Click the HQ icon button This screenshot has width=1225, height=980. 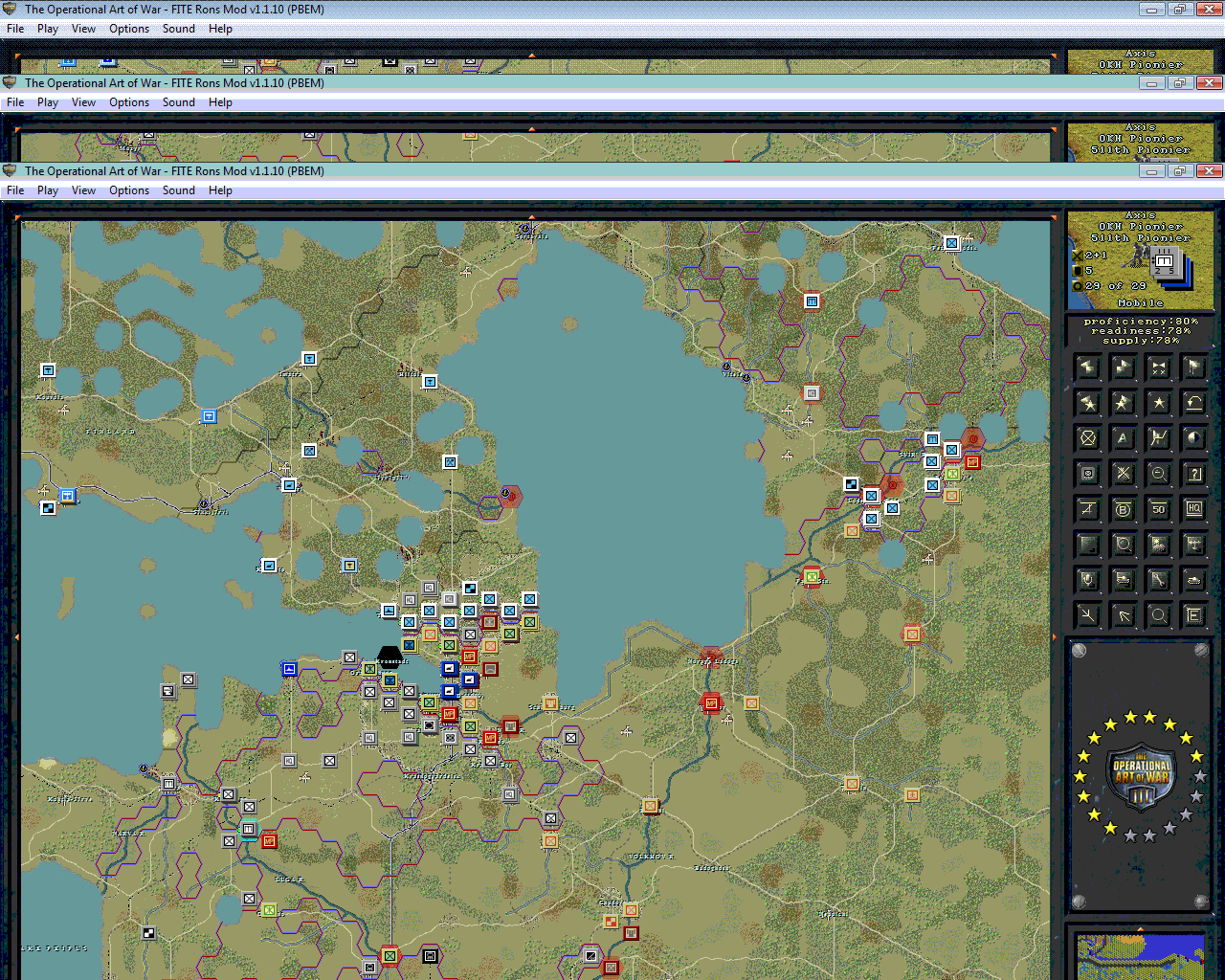coord(1193,509)
